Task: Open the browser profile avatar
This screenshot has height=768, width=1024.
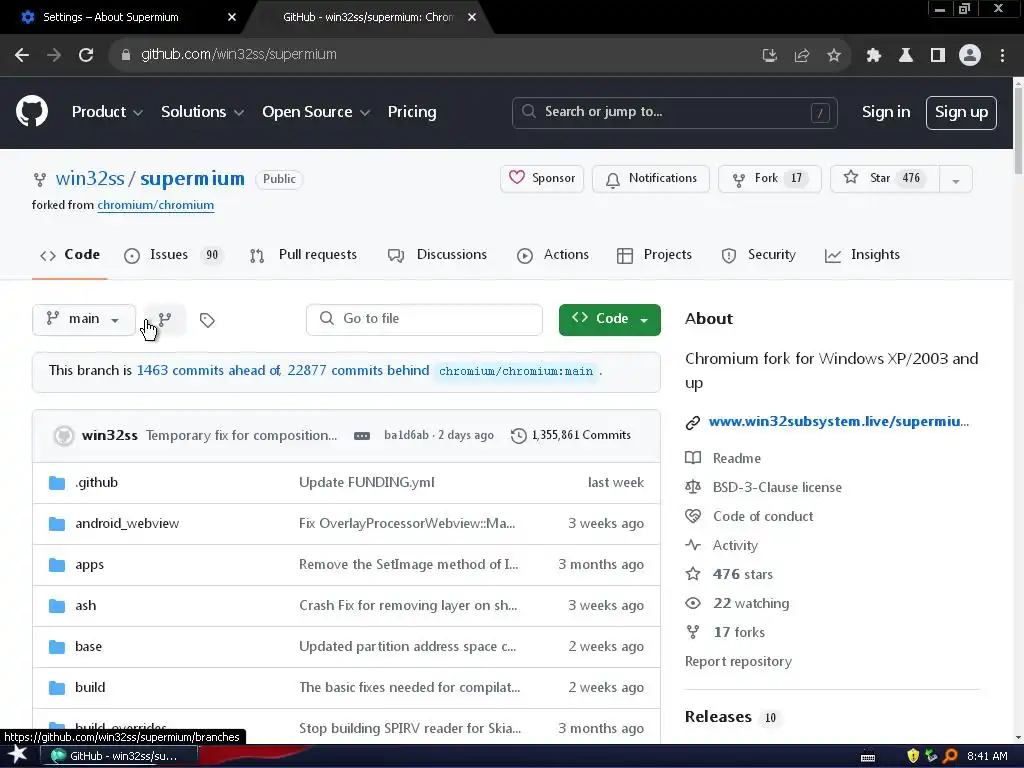Action: tap(970, 55)
